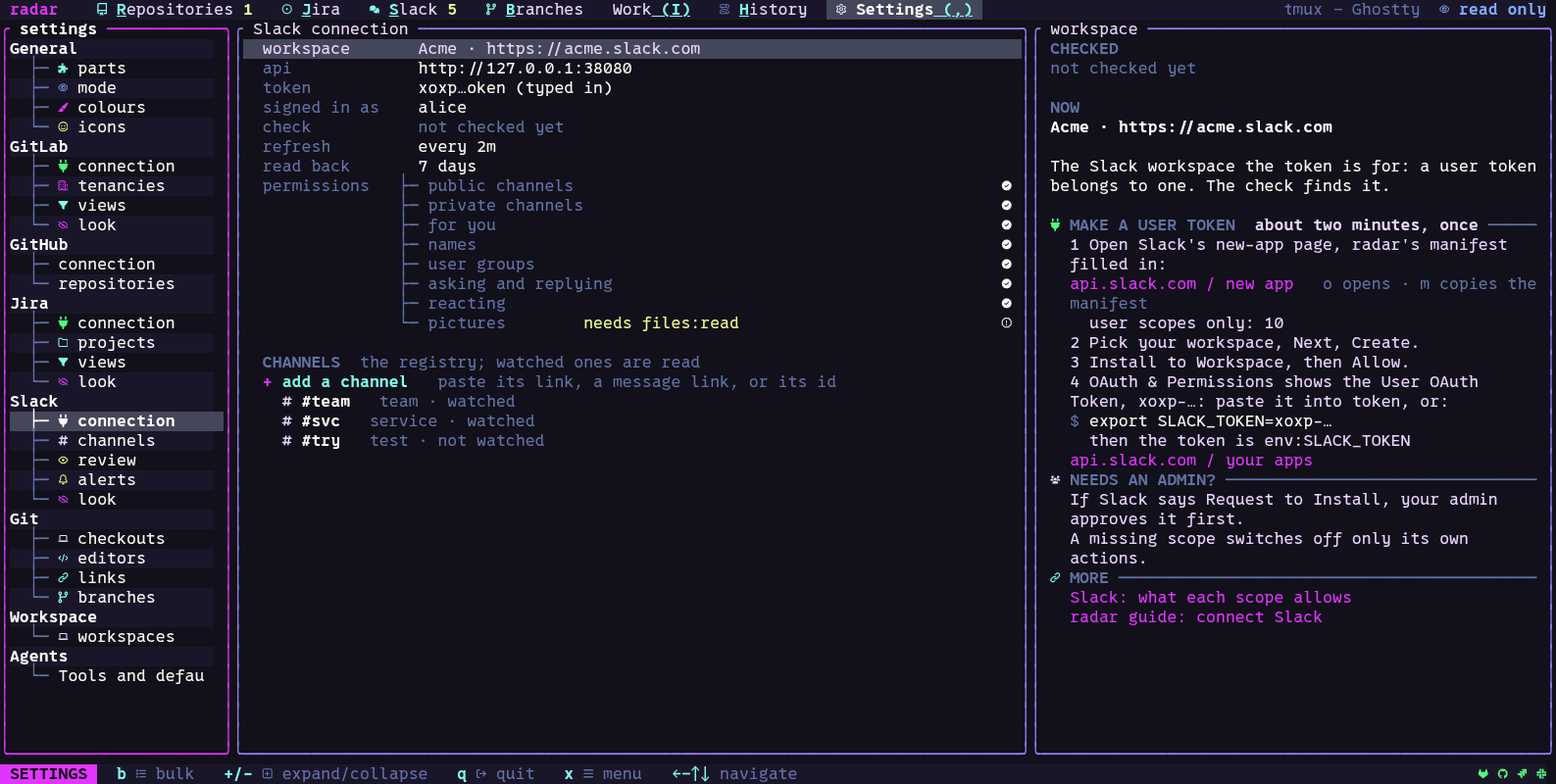This screenshot has height=784, width=1556.
Task: Select the #try channel row
Action: (632, 441)
